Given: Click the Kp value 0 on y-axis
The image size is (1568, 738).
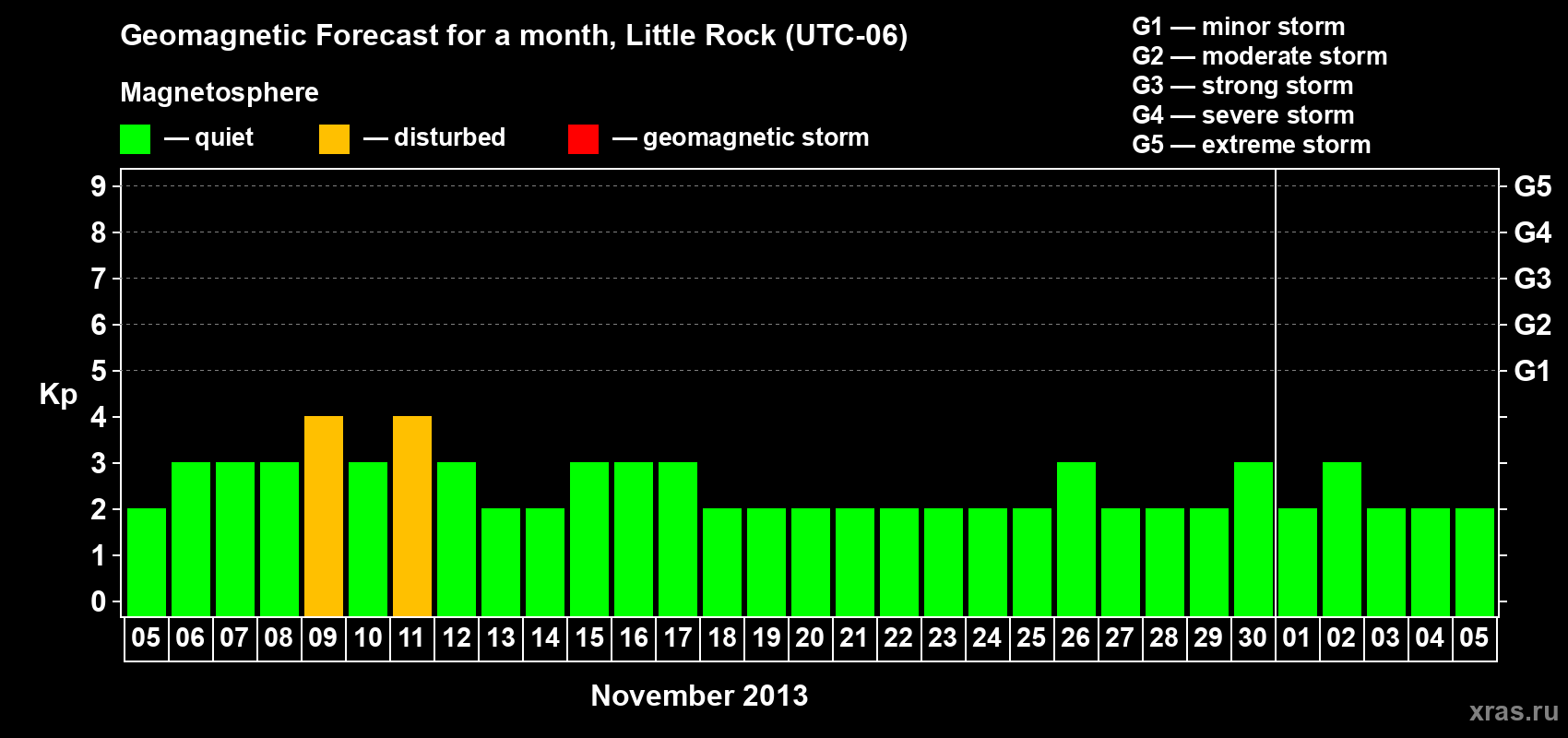Looking at the screenshot, I should coord(99,601).
